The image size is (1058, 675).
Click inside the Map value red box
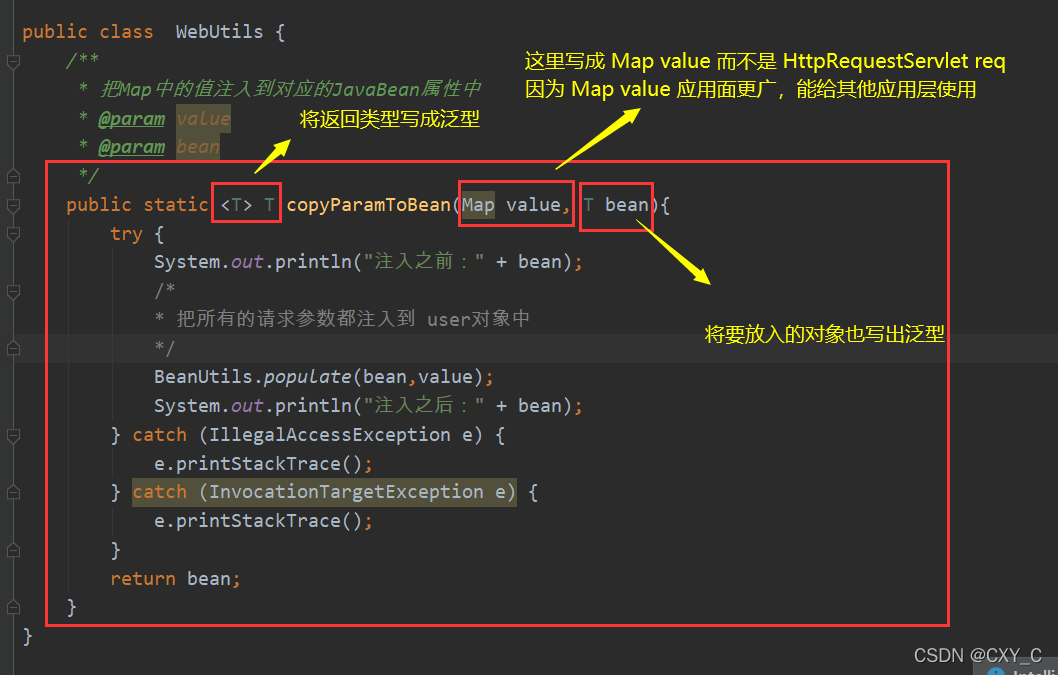click(515, 204)
